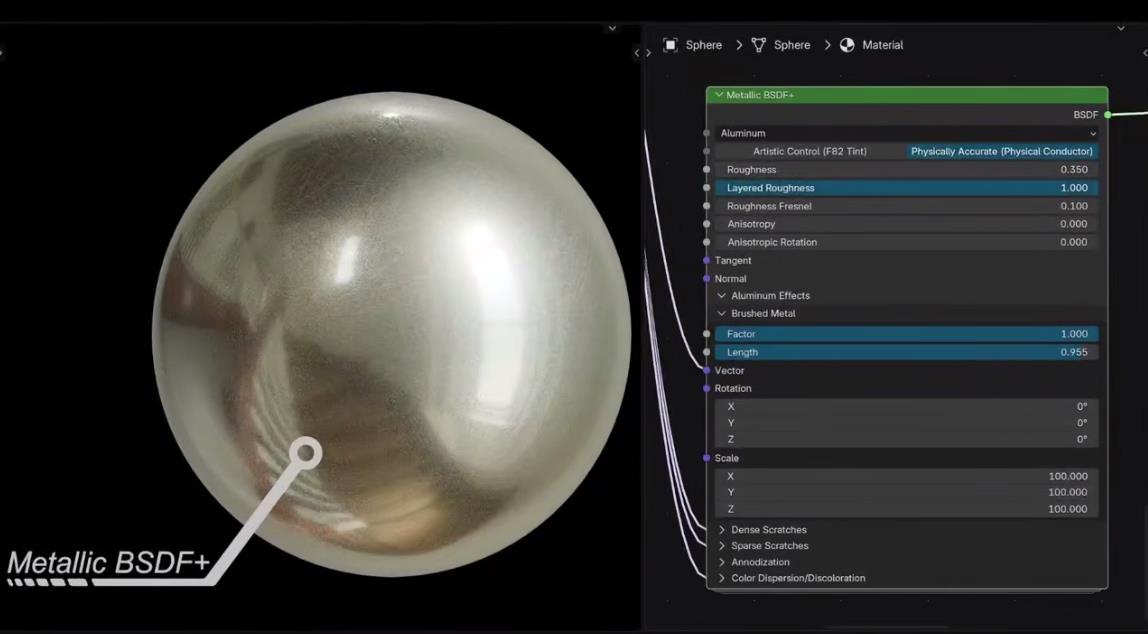Click the Rotation Y angle field
The width and height of the screenshot is (1148, 634).
click(906, 423)
